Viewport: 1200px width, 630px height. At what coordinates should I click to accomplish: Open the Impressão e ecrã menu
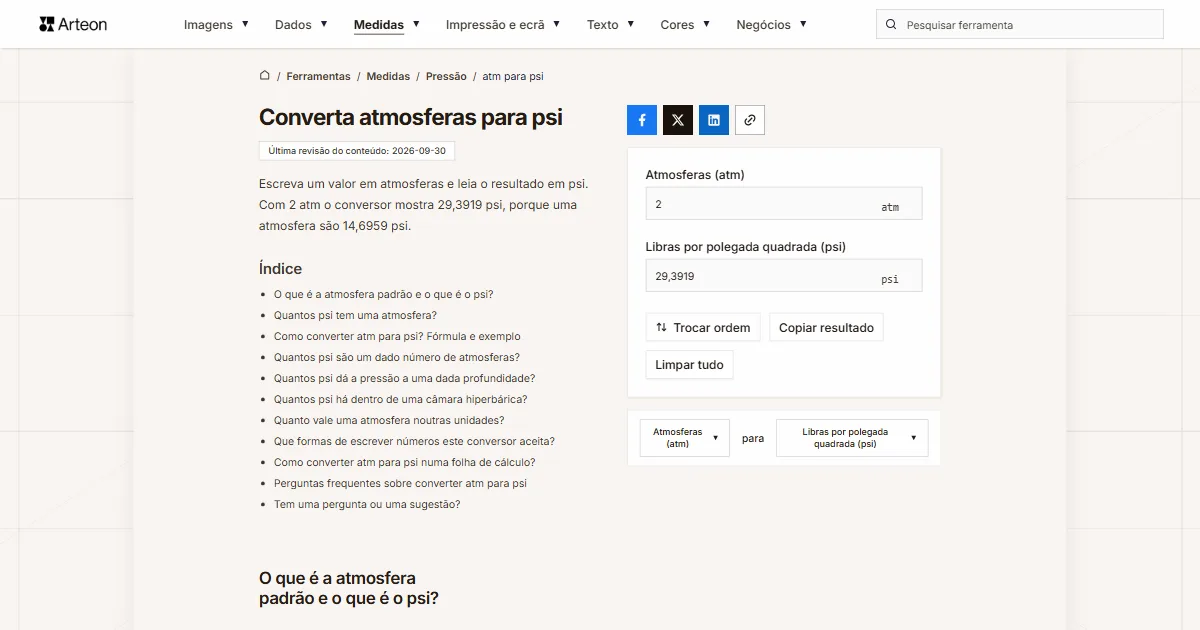[503, 25]
